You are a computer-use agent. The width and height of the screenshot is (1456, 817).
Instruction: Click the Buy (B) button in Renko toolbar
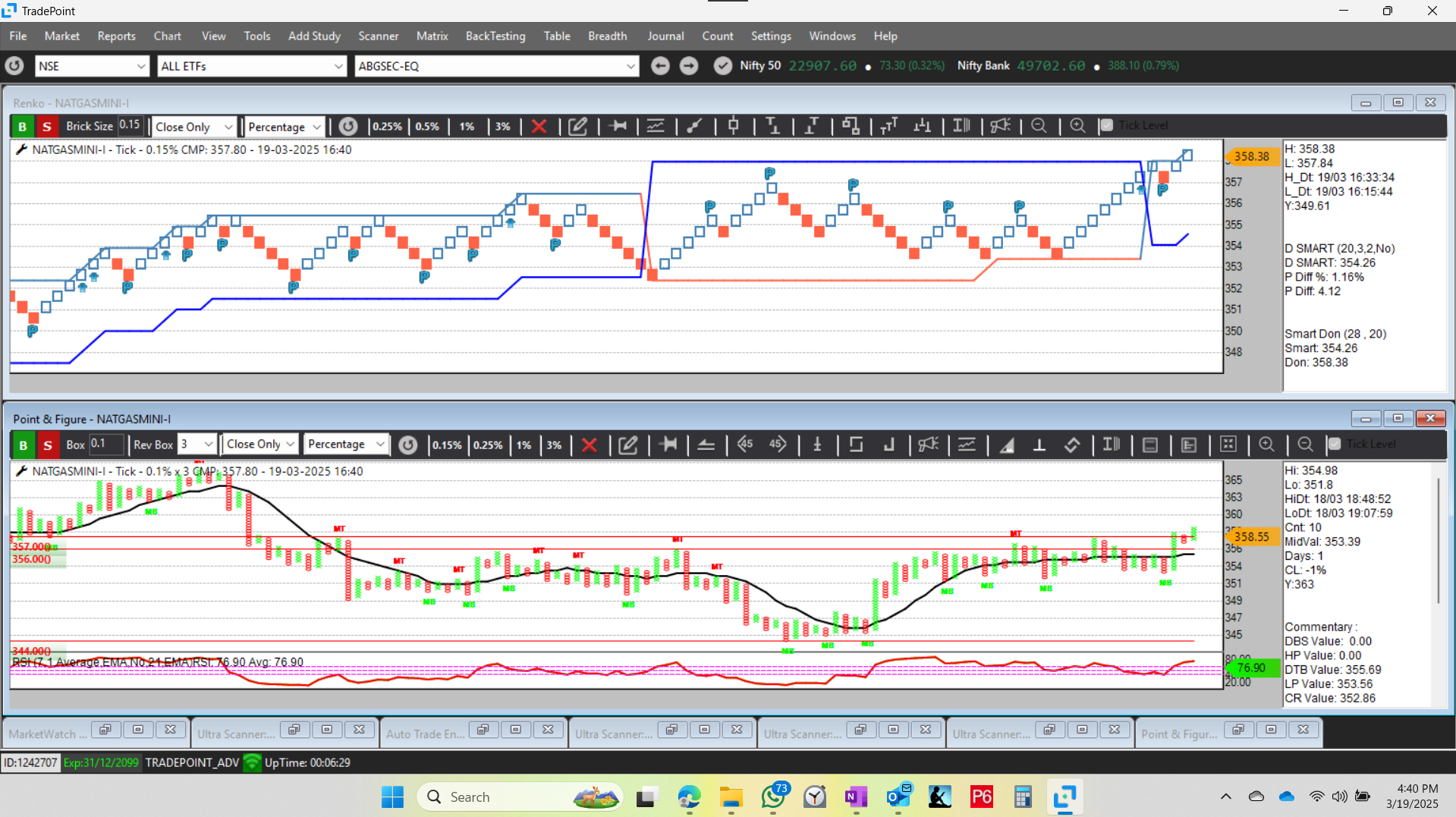(22, 127)
